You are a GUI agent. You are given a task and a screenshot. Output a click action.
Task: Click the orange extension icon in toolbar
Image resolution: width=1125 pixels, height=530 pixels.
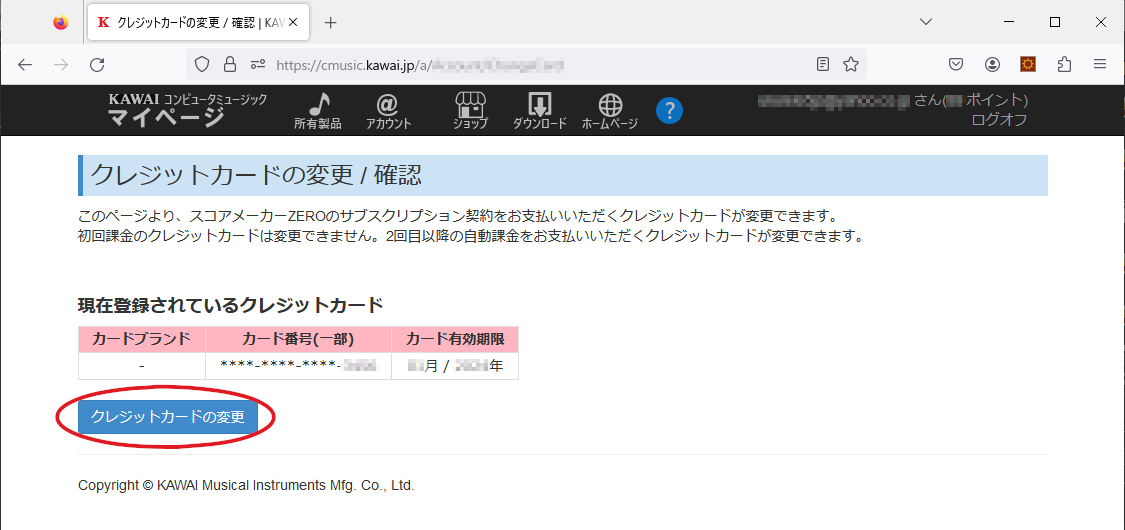[1028, 65]
